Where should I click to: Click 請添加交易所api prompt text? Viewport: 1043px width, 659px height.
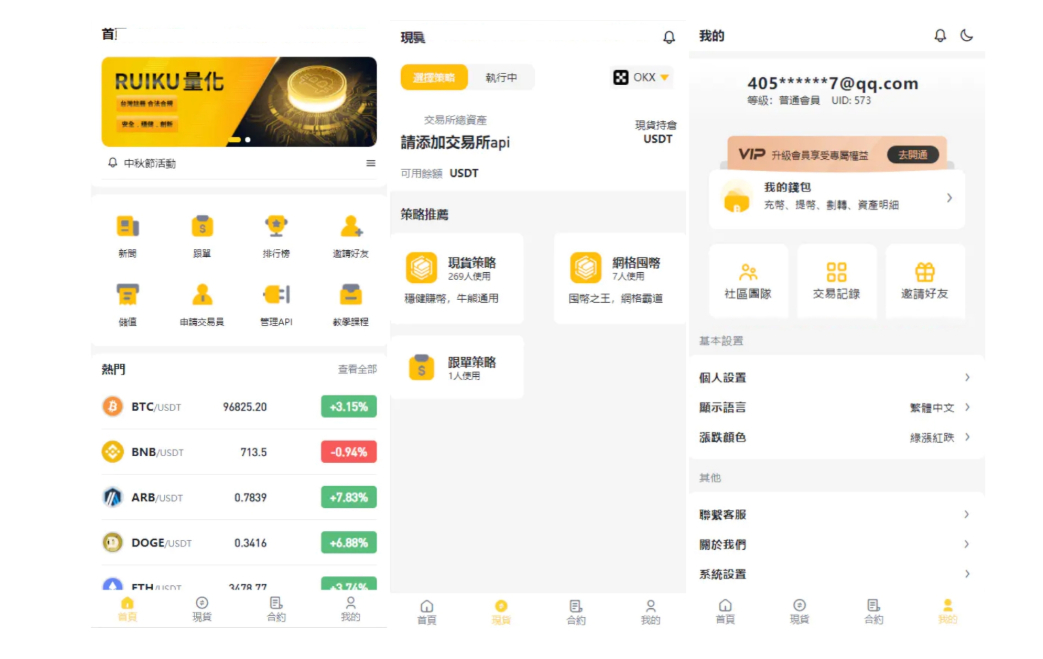[x=455, y=142]
